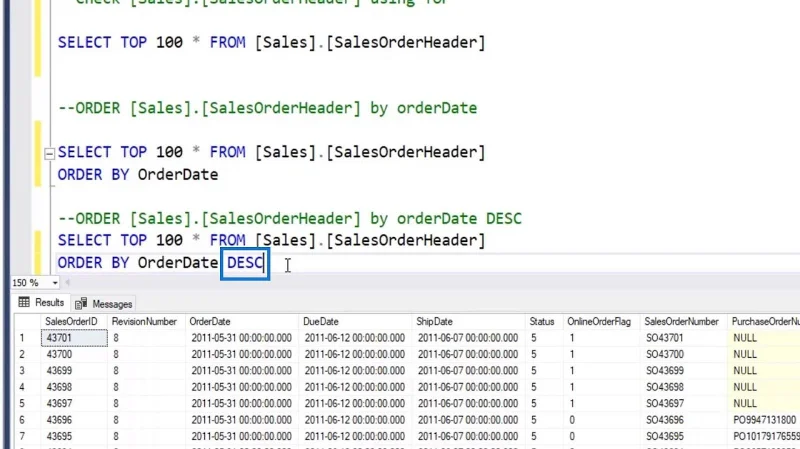800x449 pixels.
Task: Select row 2 header in results grid
Action: click(27, 354)
